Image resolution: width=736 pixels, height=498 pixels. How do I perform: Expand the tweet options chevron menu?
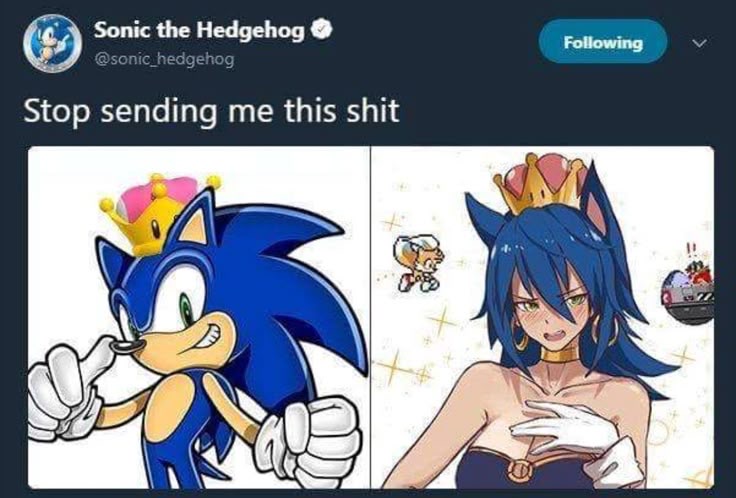click(x=699, y=43)
